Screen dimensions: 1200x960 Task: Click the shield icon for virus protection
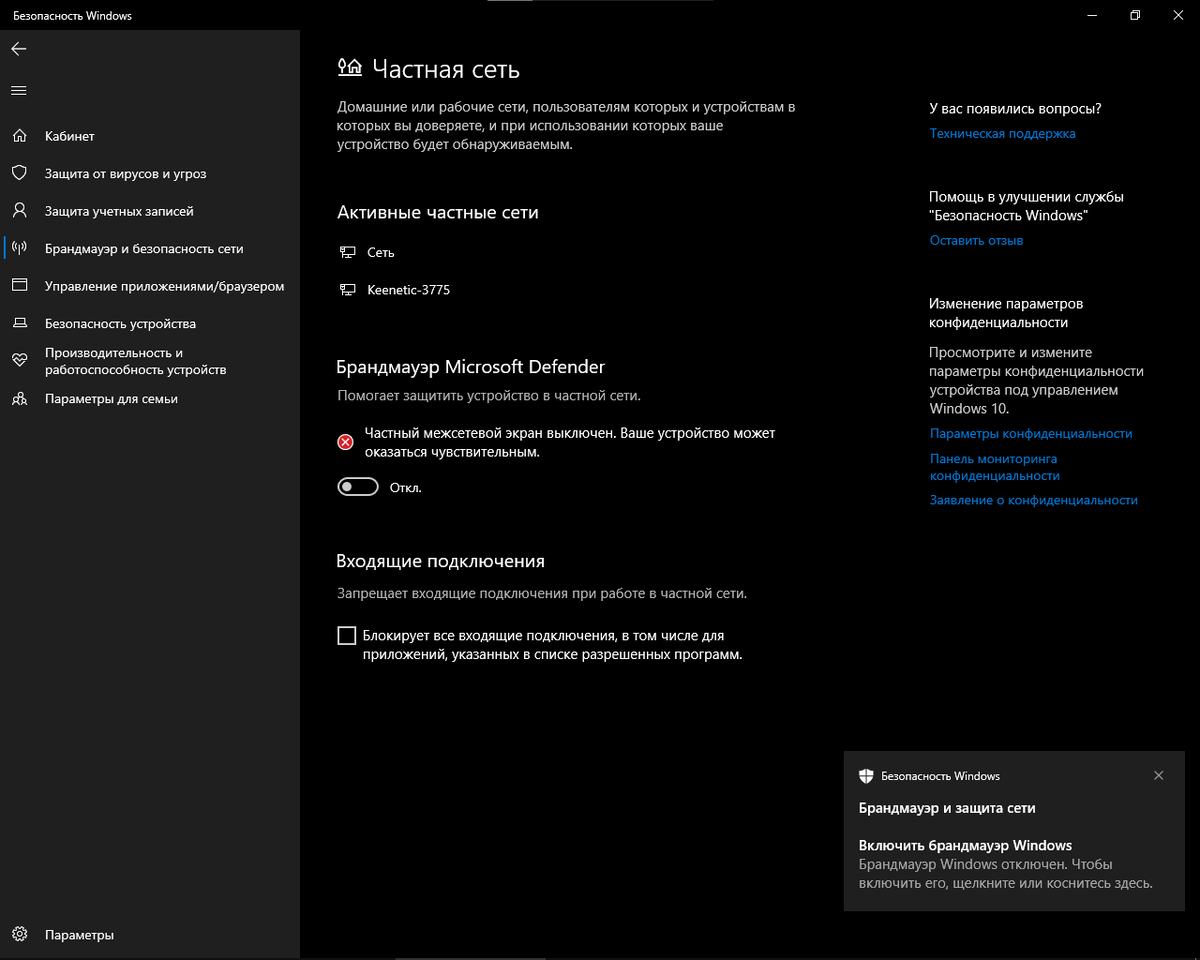(19, 173)
